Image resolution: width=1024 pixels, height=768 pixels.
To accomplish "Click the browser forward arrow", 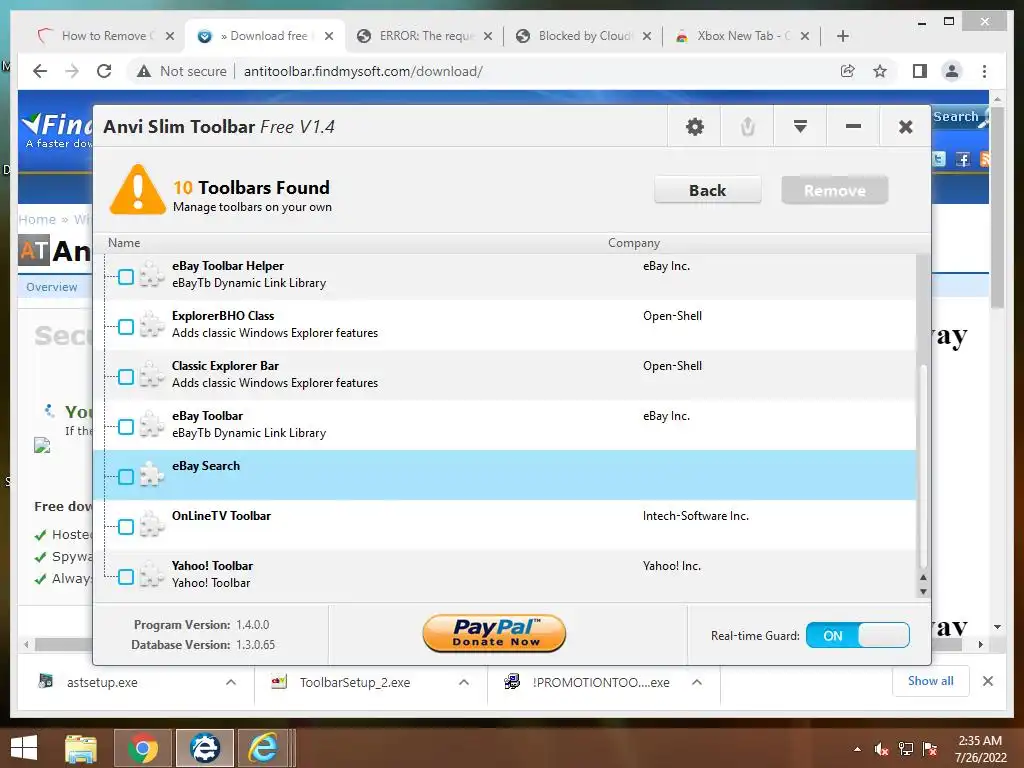I will 72,71.
